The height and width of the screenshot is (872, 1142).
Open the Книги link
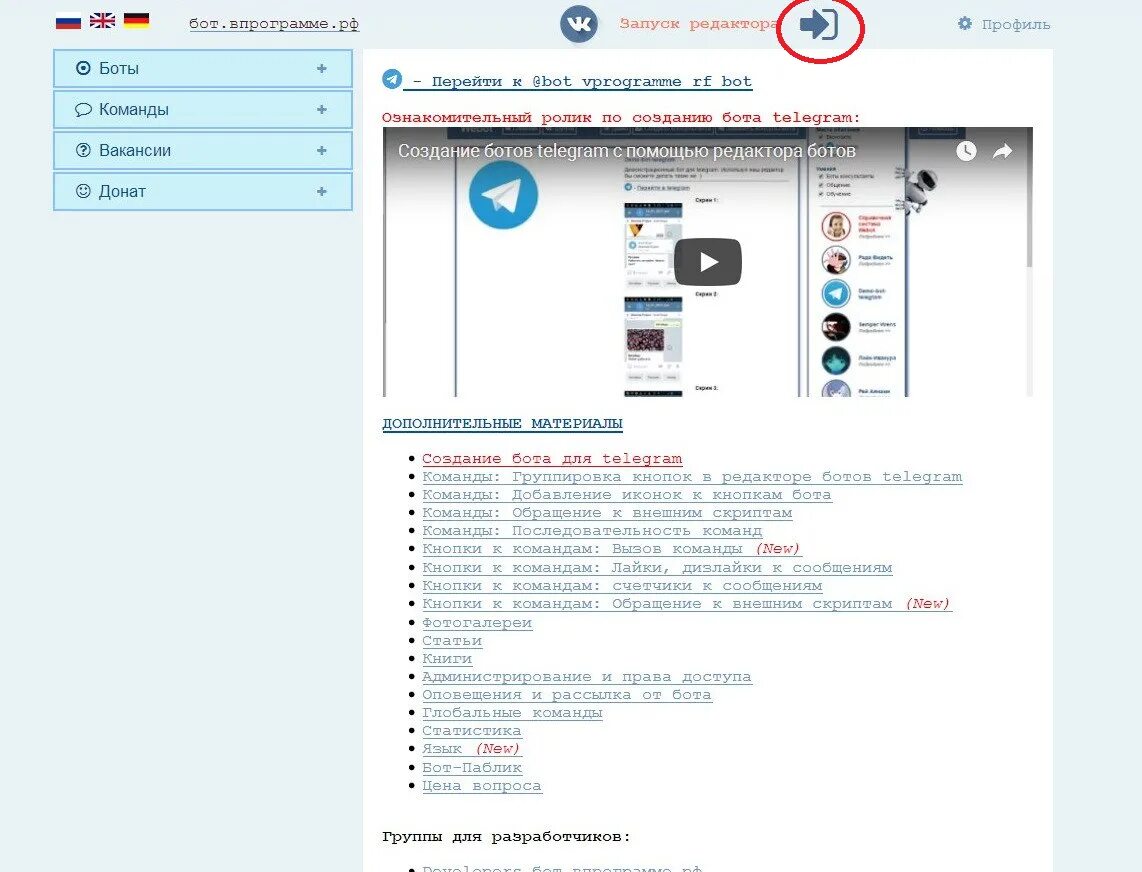pos(447,659)
